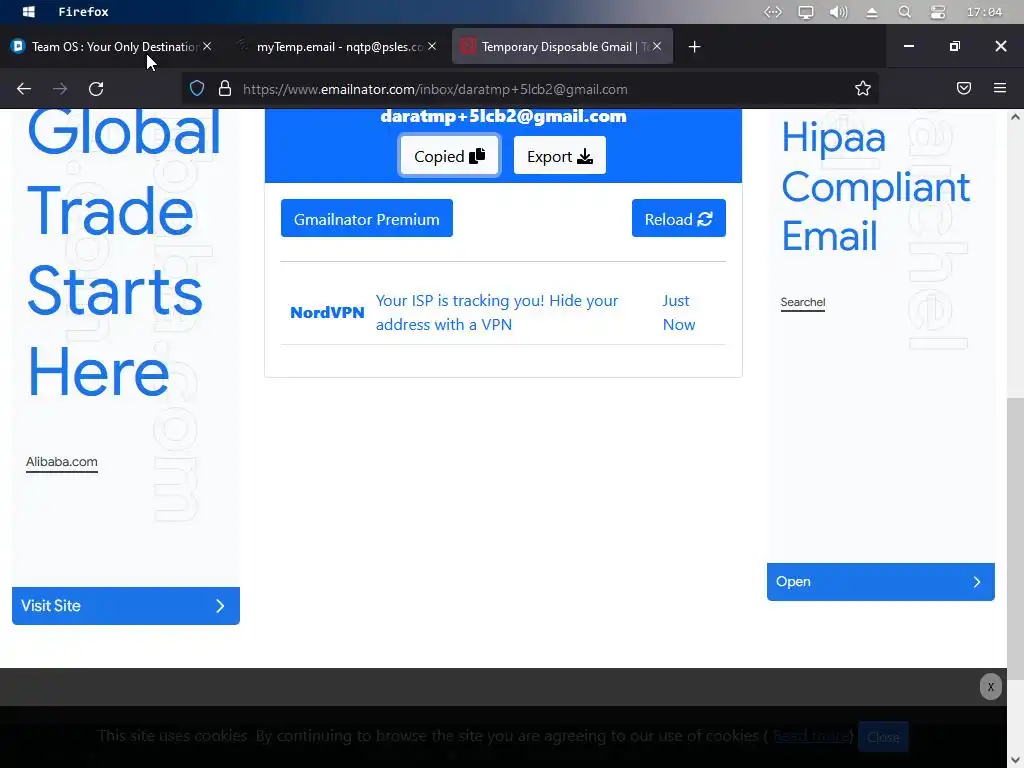Open the Hipaa Compliant Email ad headline
The width and height of the screenshot is (1024, 768).
[x=875, y=186]
